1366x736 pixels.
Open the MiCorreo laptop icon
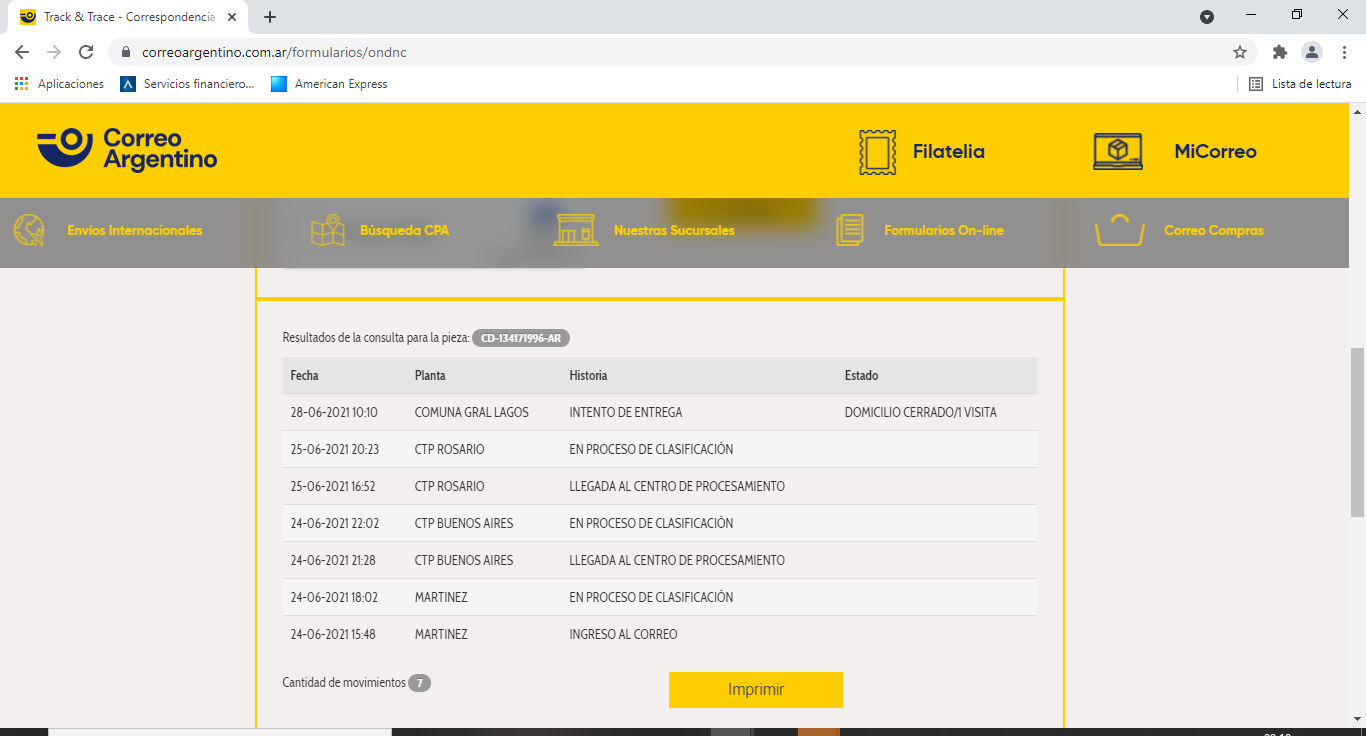coord(1117,152)
